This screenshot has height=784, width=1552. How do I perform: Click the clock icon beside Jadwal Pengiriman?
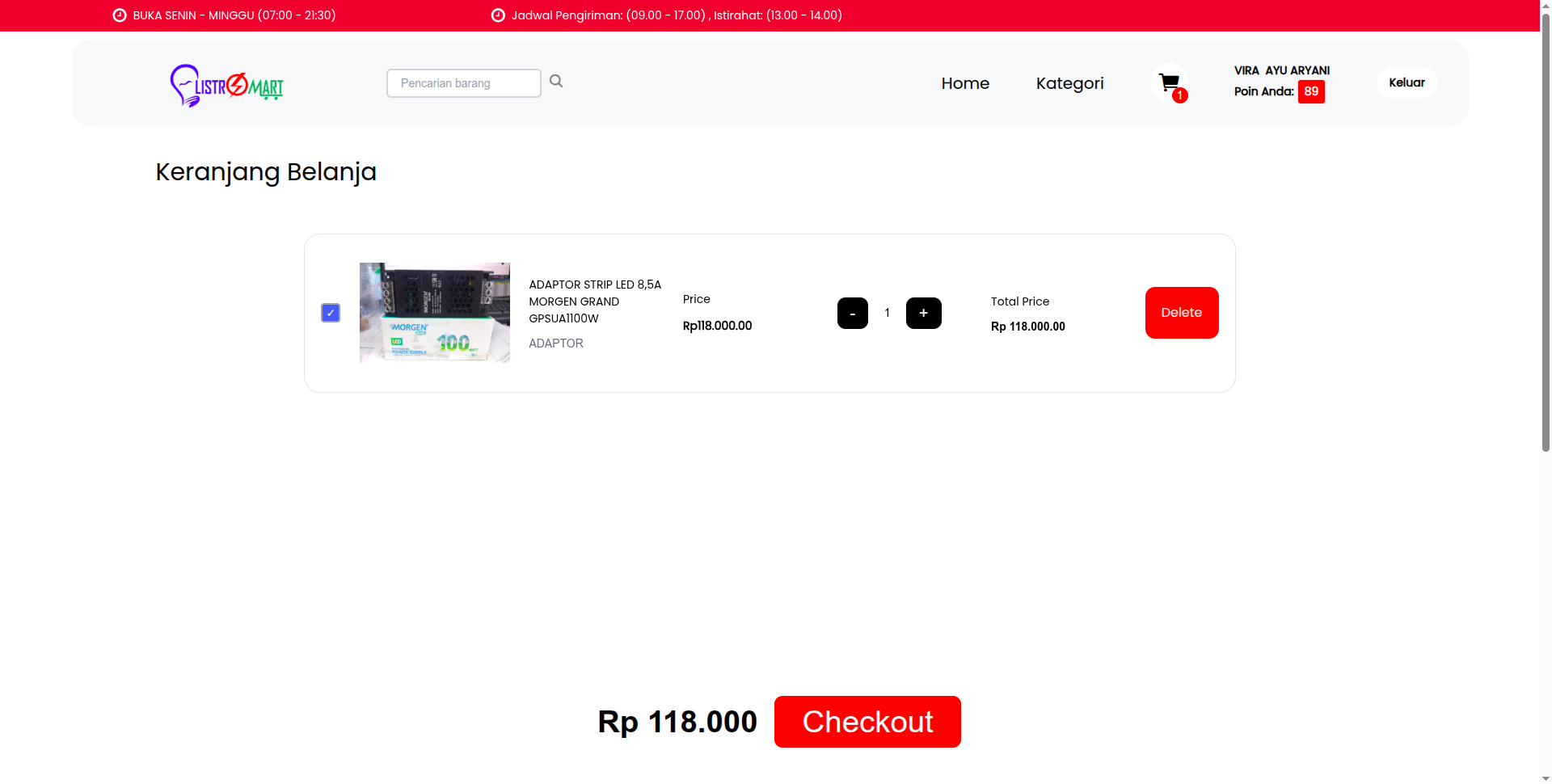498,15
